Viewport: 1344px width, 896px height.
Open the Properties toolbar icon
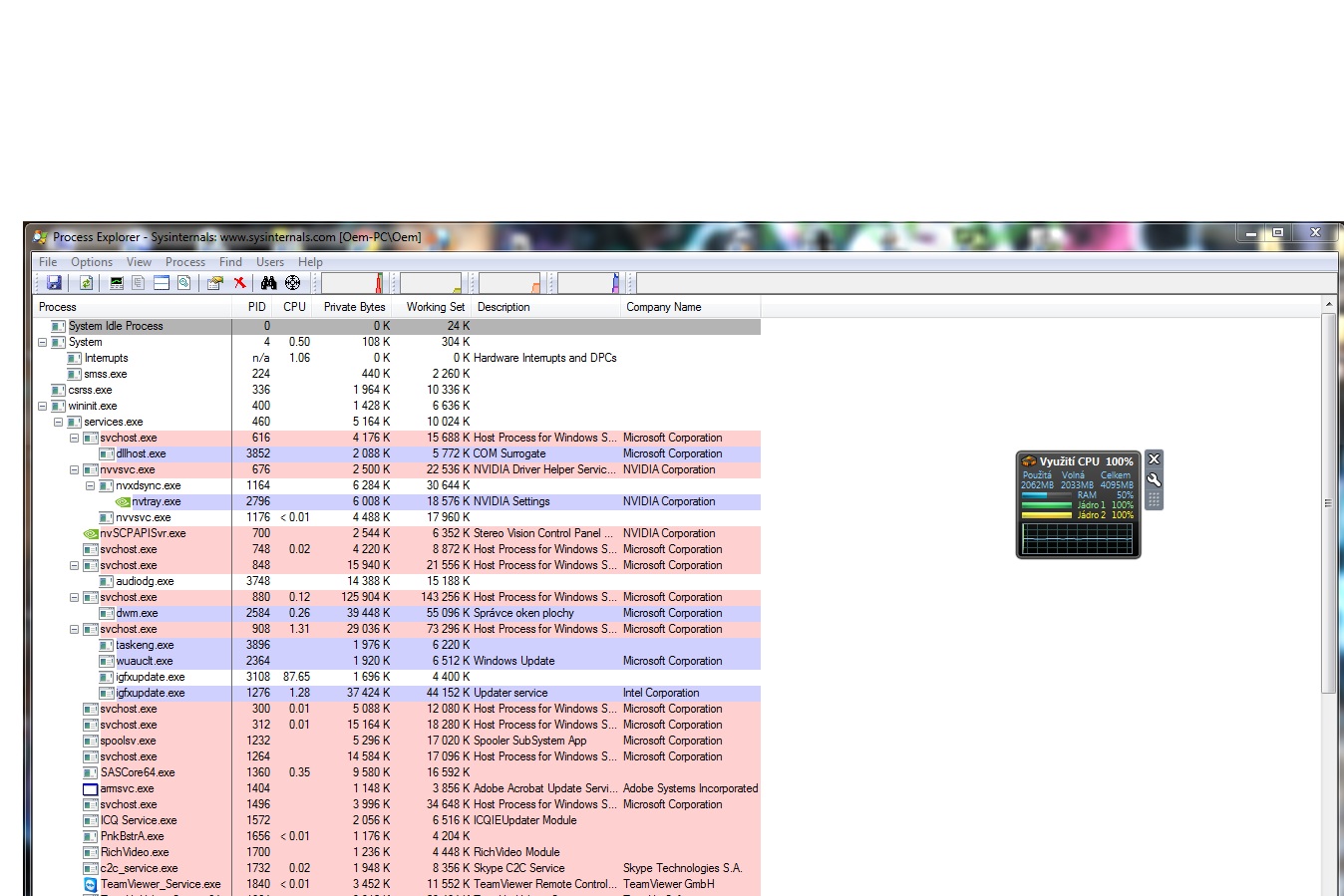pyautogui.click(x=214, y=283)
